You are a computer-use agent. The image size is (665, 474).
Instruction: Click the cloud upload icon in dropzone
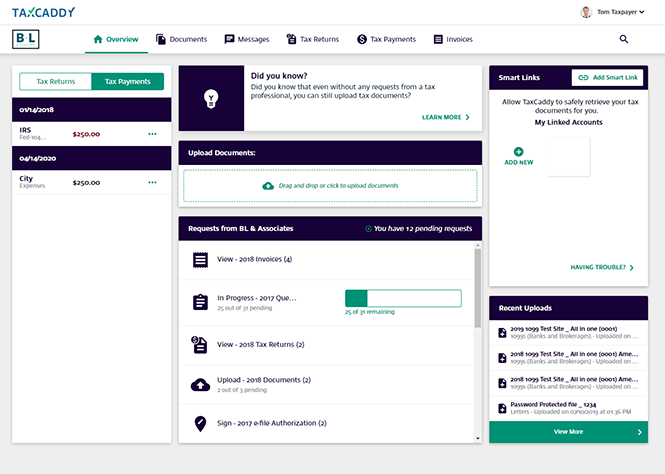[268, 186]
